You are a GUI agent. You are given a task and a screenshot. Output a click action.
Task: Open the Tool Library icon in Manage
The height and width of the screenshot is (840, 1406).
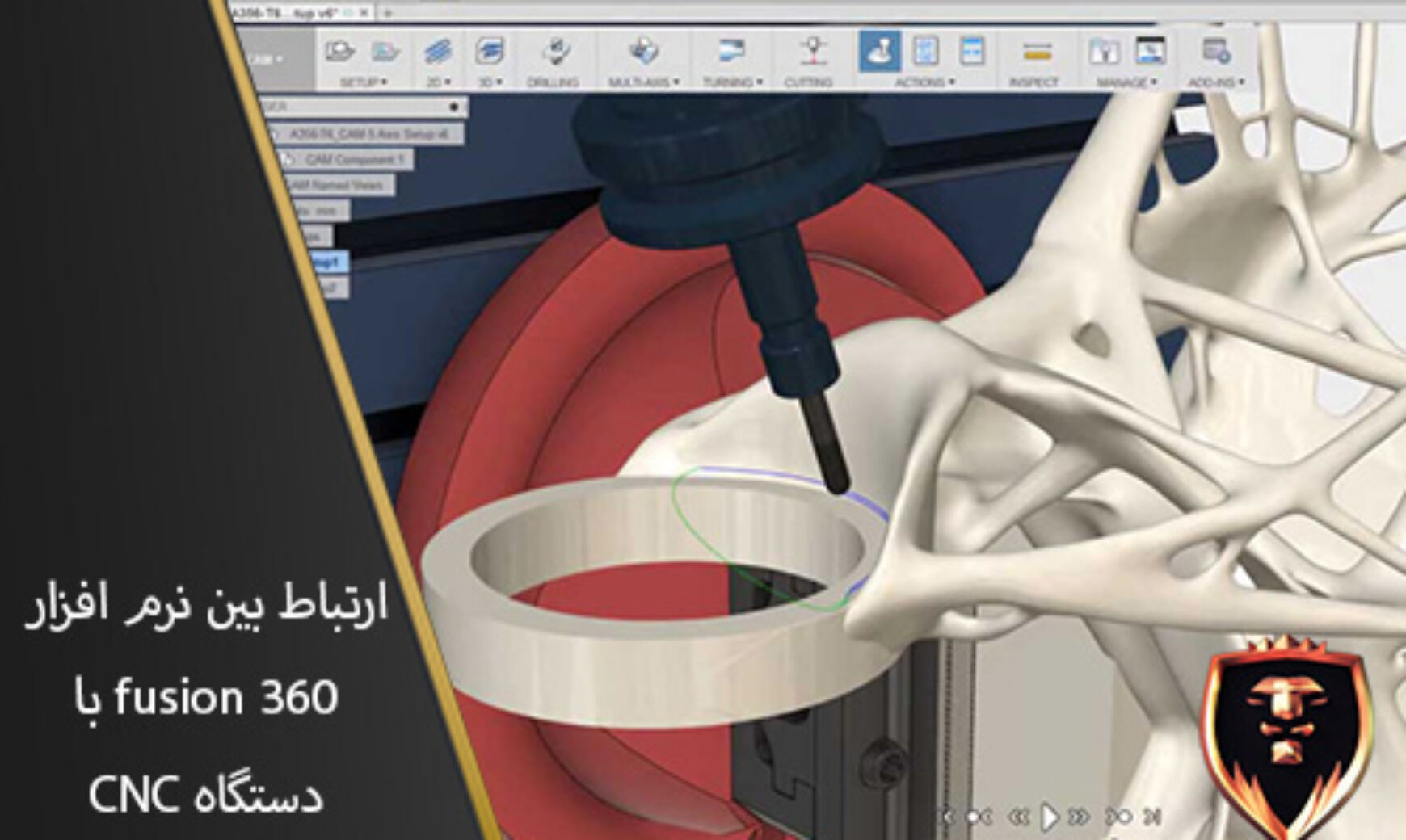pyautogui.click(x=1104, y=52)
